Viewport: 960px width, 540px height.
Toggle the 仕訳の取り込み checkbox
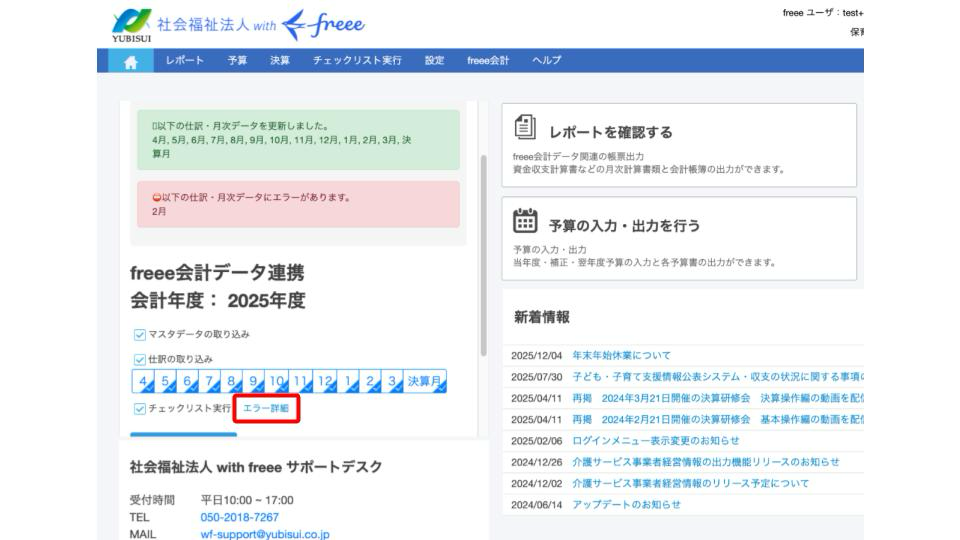coord(140,359)
